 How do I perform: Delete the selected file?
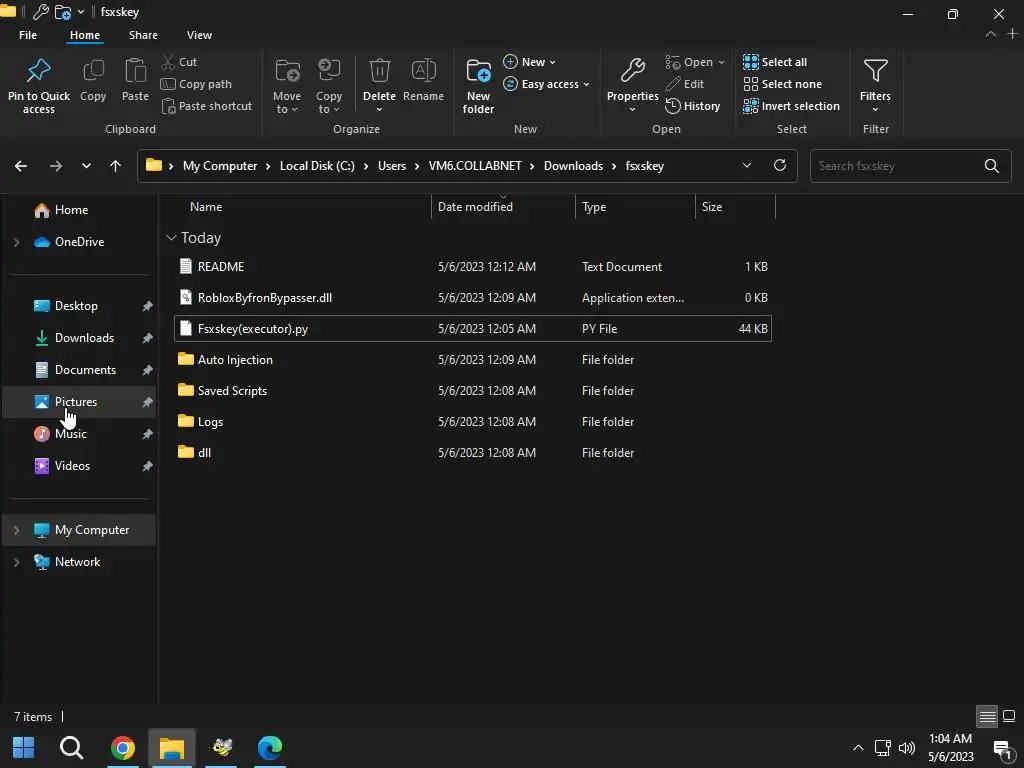point(379,86)
